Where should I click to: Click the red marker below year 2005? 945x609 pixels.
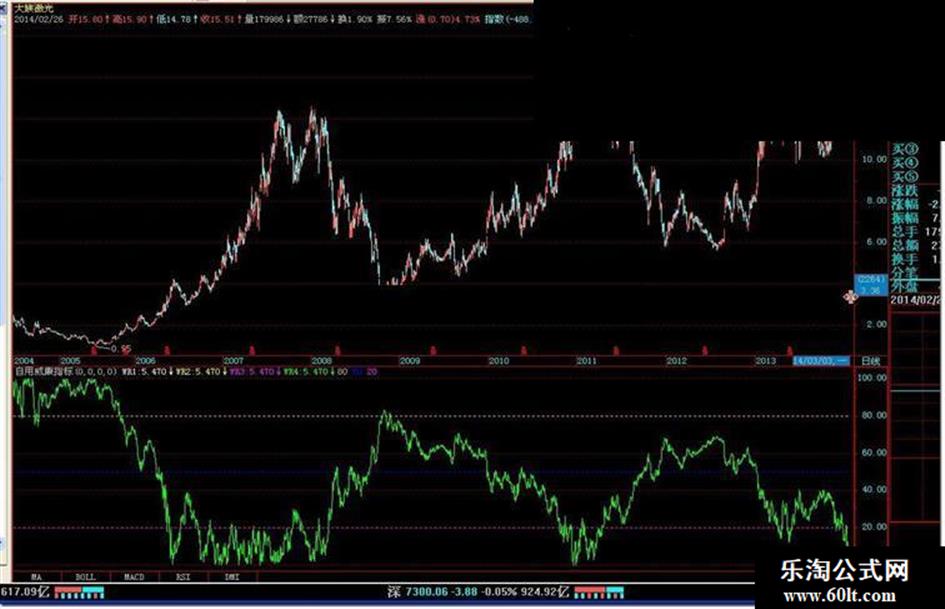[94, 350]
